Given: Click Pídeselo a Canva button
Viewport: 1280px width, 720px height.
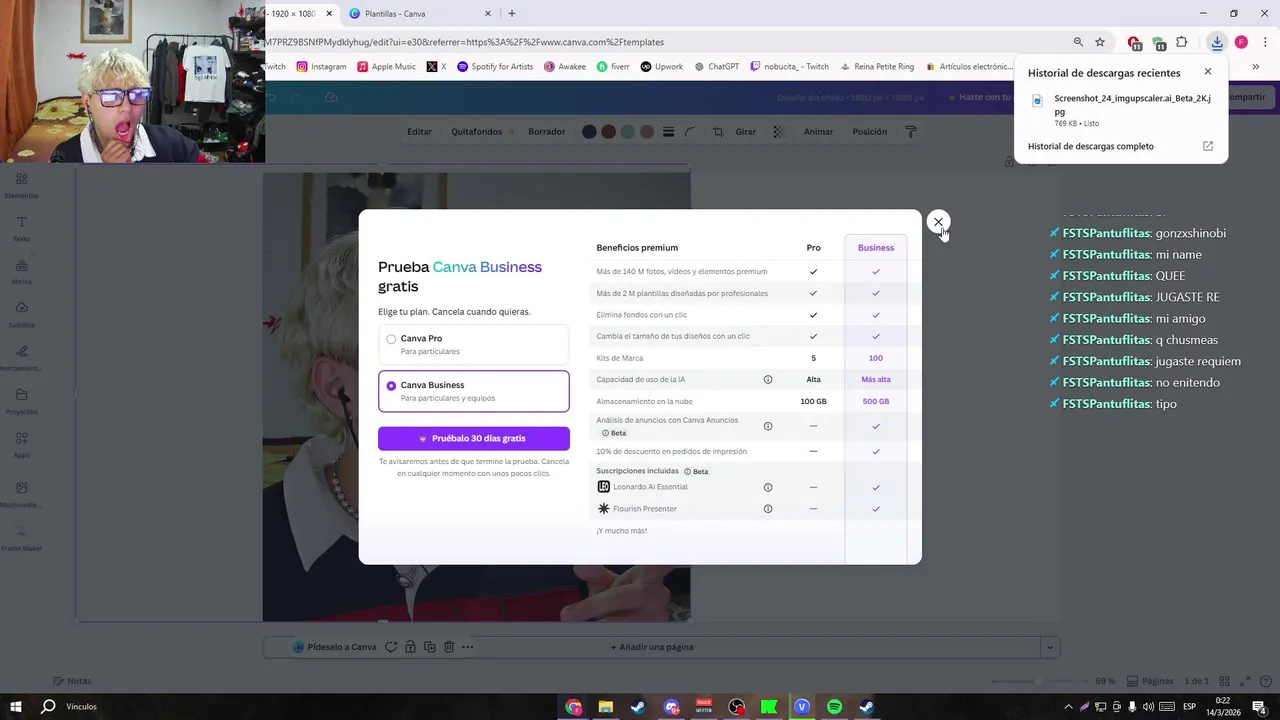Looking at the screenshot, I should (335, 647).
